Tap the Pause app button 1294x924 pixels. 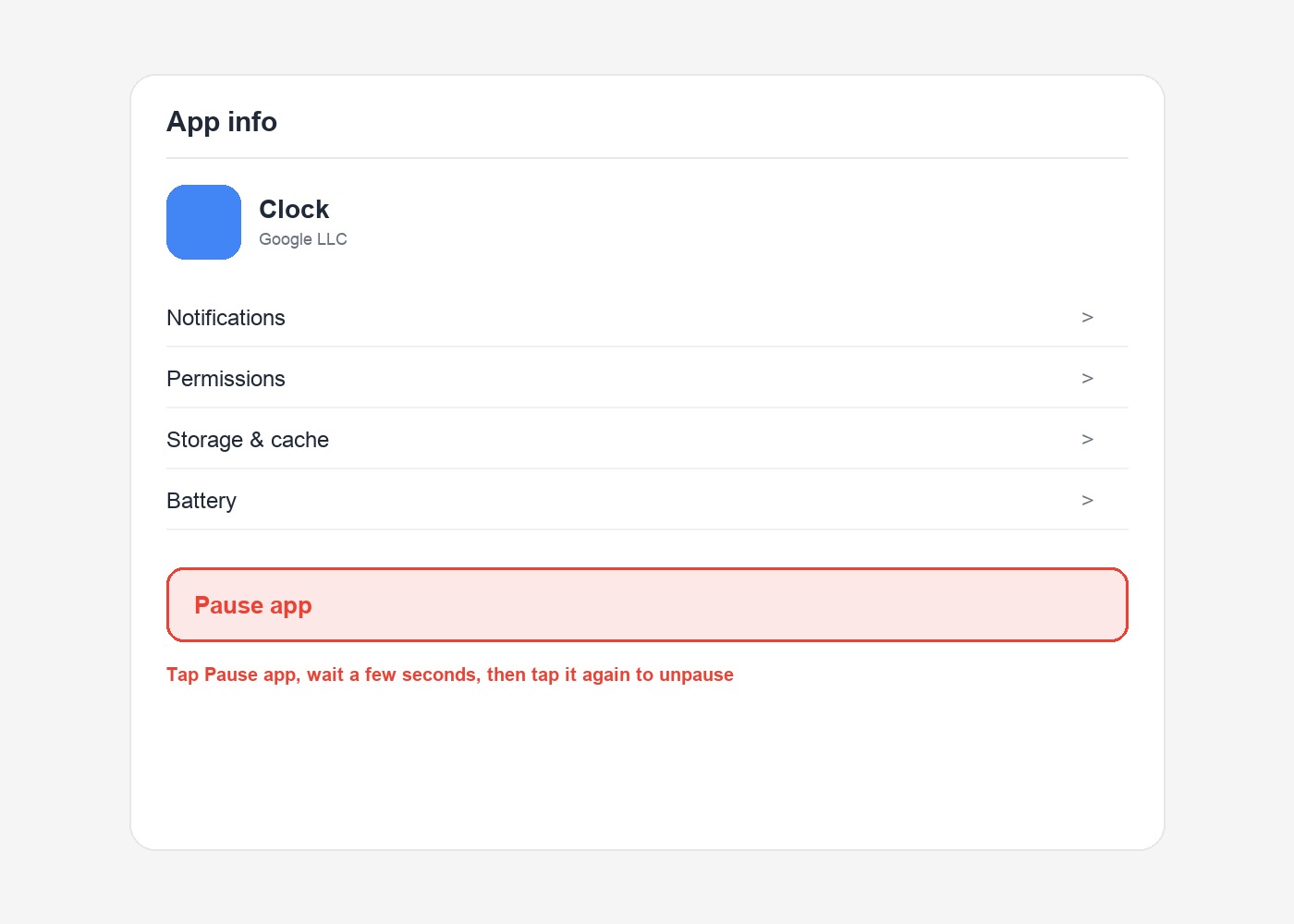click(x=647, y=604)
